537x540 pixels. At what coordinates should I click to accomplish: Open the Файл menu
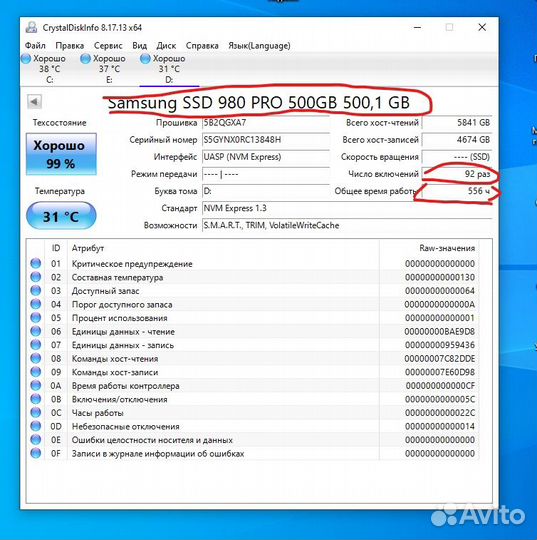[35, 45]
